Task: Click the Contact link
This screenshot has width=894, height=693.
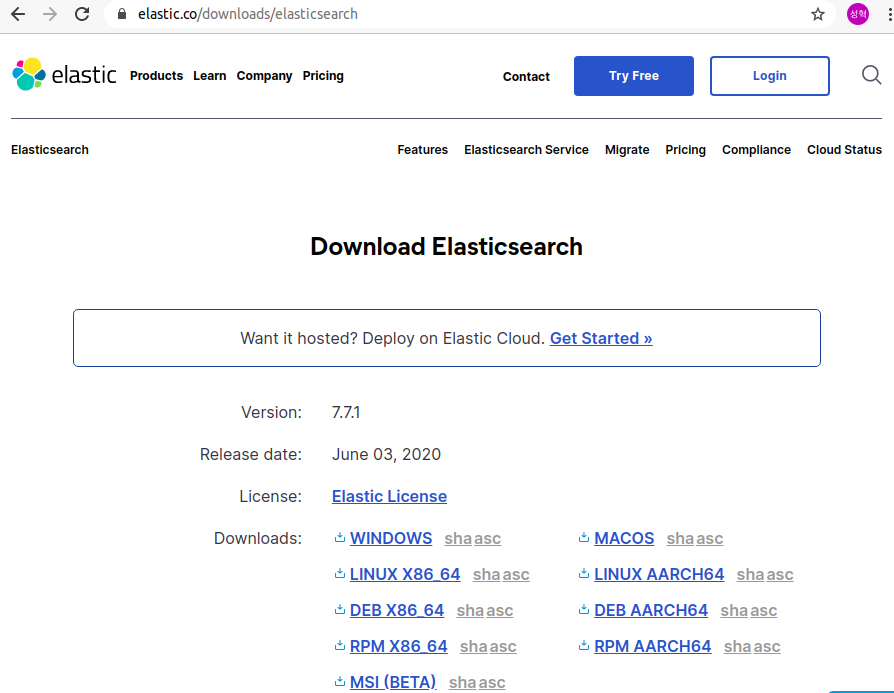Action: pos(526,76)
